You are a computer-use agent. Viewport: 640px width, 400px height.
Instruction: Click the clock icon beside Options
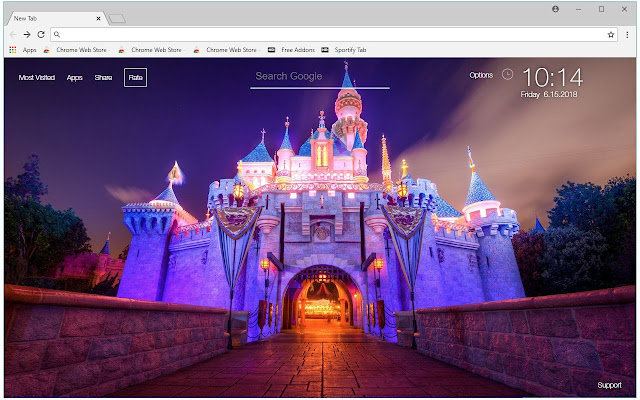tap(507, 74)
